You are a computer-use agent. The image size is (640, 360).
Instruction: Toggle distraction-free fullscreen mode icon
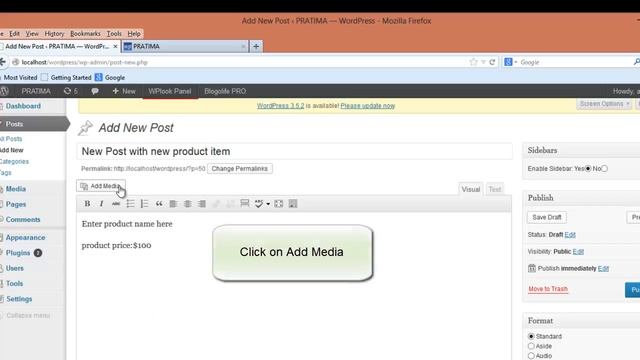point(278,204)
